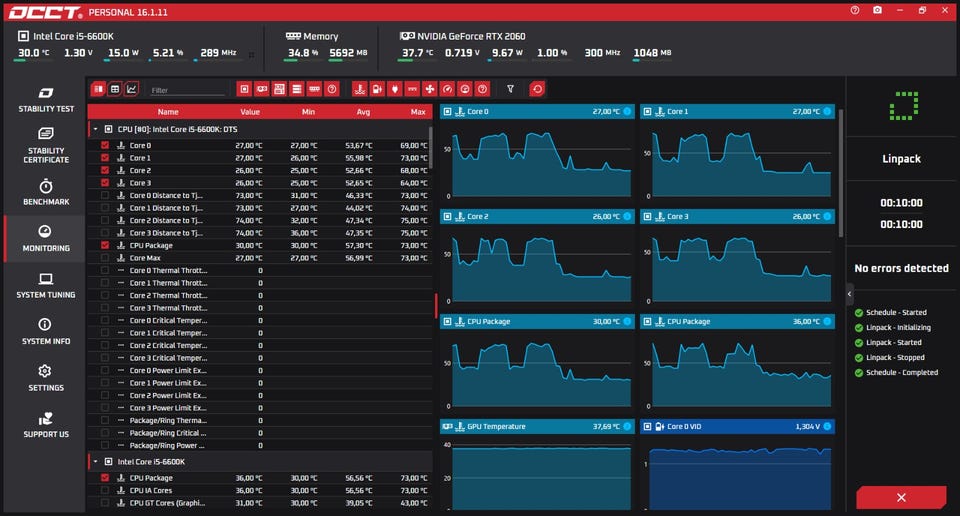The width and height of the screenshot is (960, 516).
Task: Switch to graph-only view
Action: point(131,89)
